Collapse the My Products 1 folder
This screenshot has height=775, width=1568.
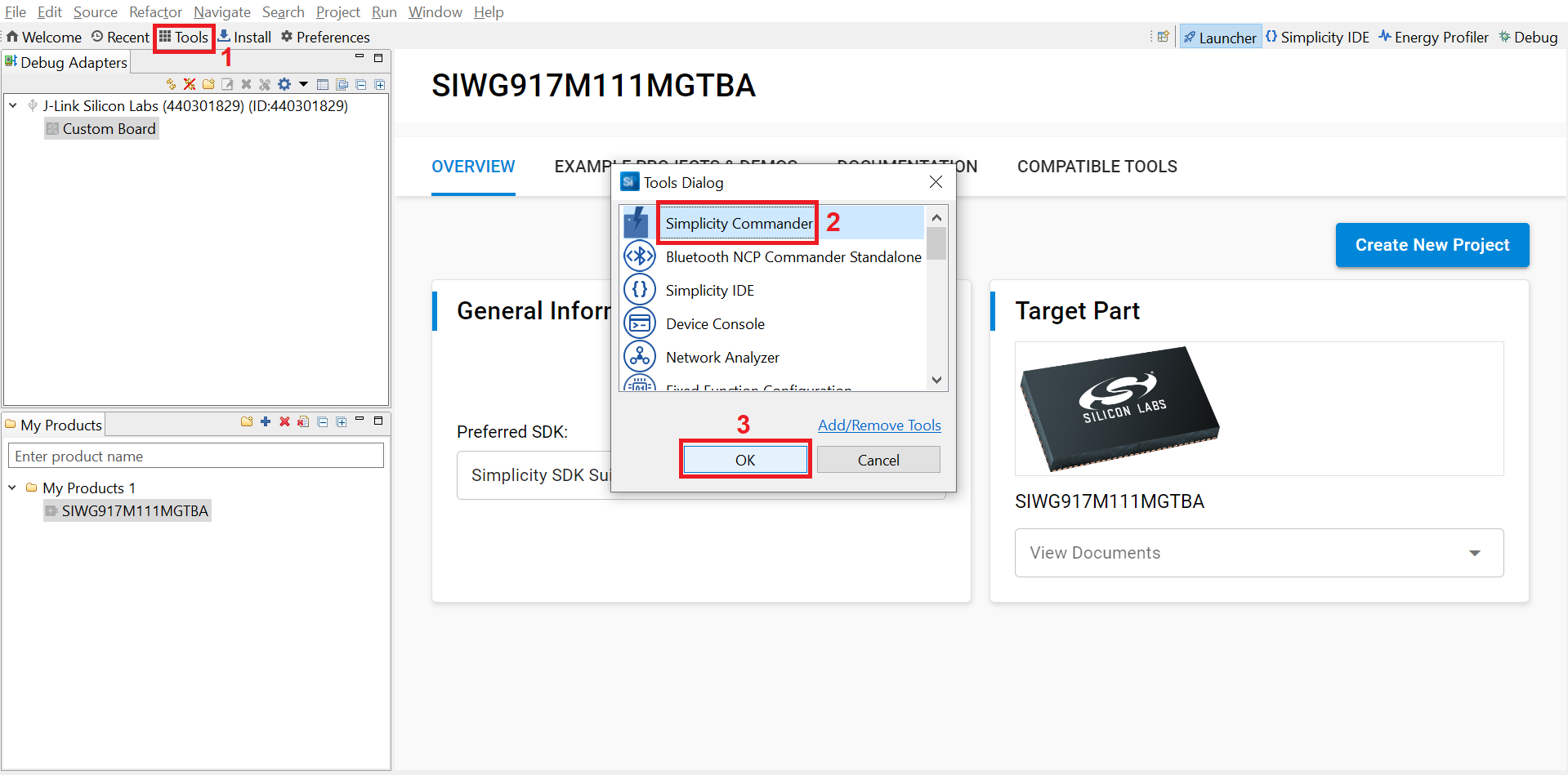(x=12, y=488)
